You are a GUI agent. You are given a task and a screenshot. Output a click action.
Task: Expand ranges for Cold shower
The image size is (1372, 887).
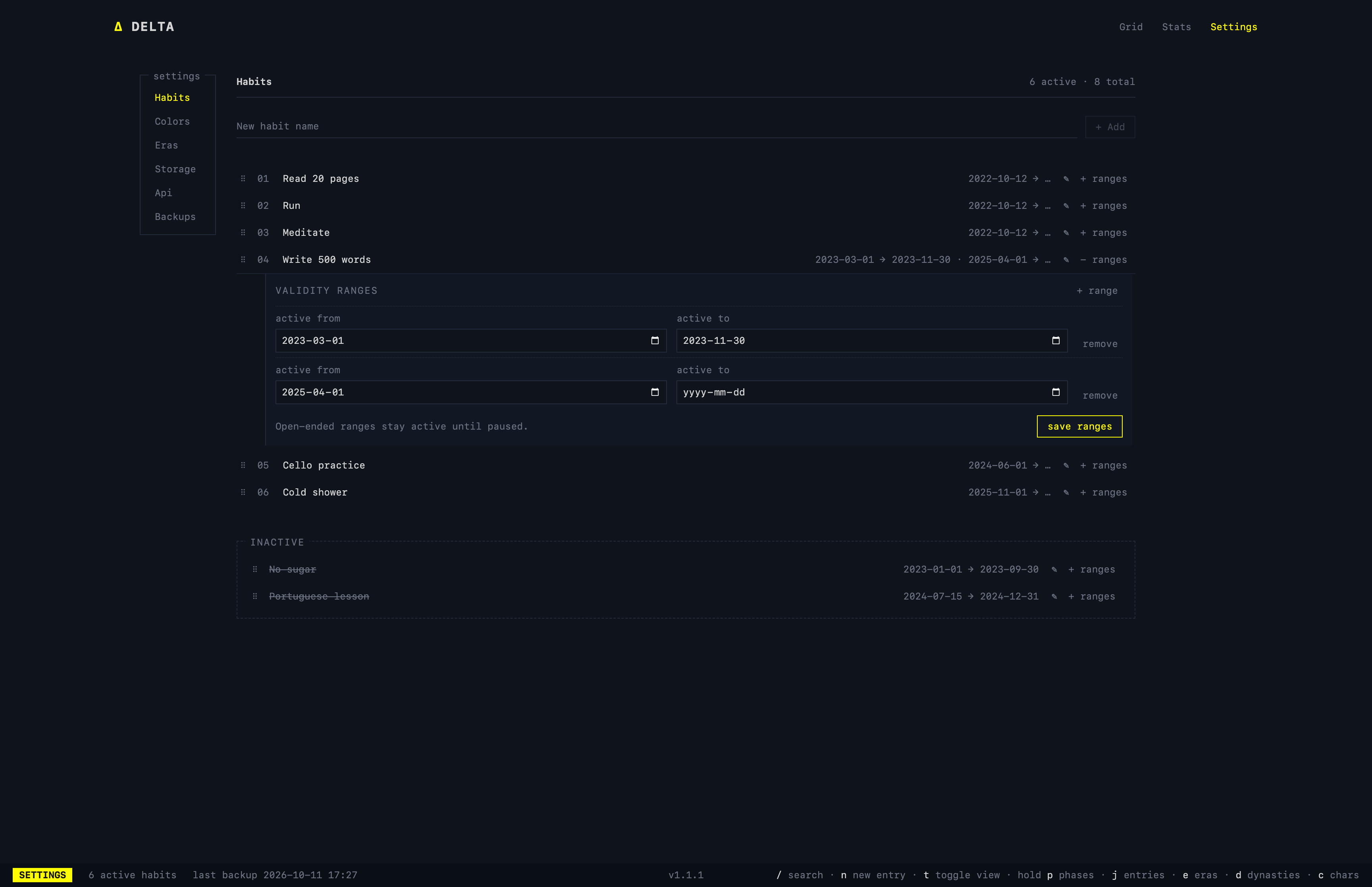coord(1103,492)
